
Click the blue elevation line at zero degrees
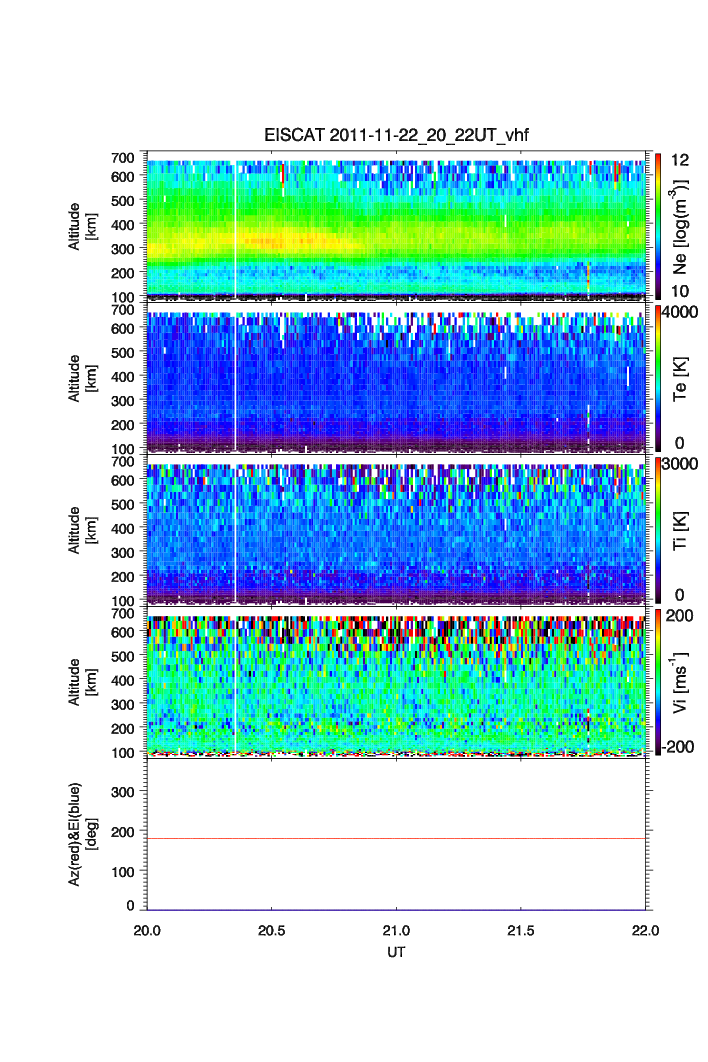[396, 910]
